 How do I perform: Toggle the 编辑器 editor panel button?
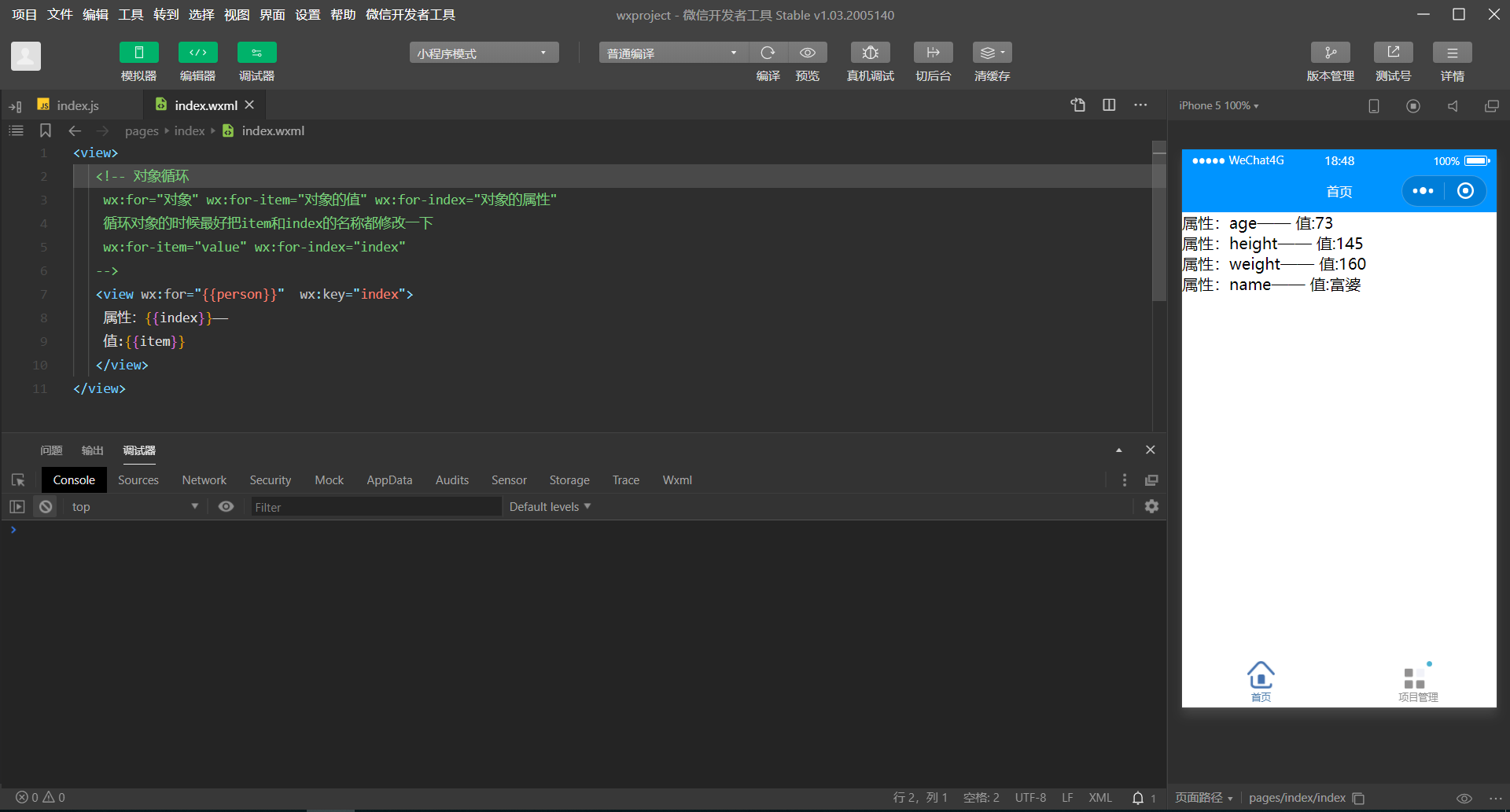(x=197, y=53)
